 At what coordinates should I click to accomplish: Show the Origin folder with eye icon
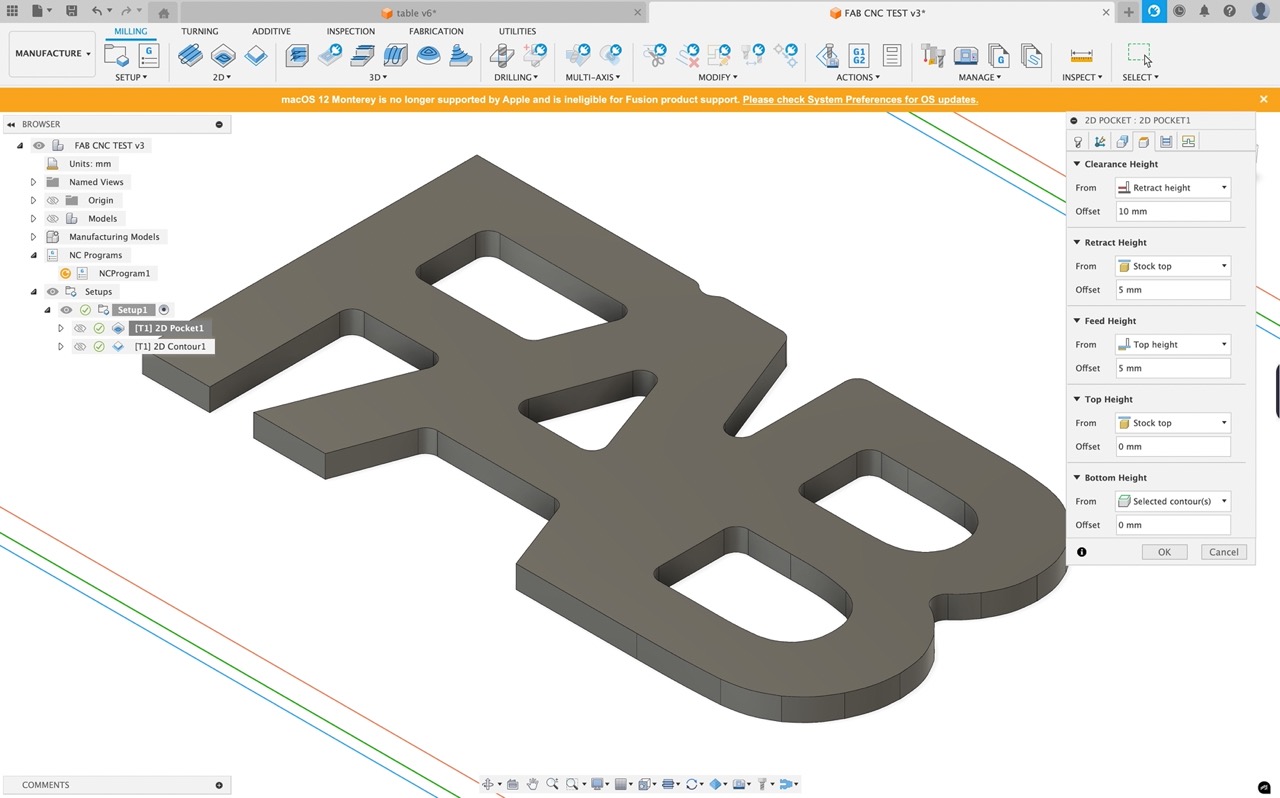coord(53,200)
